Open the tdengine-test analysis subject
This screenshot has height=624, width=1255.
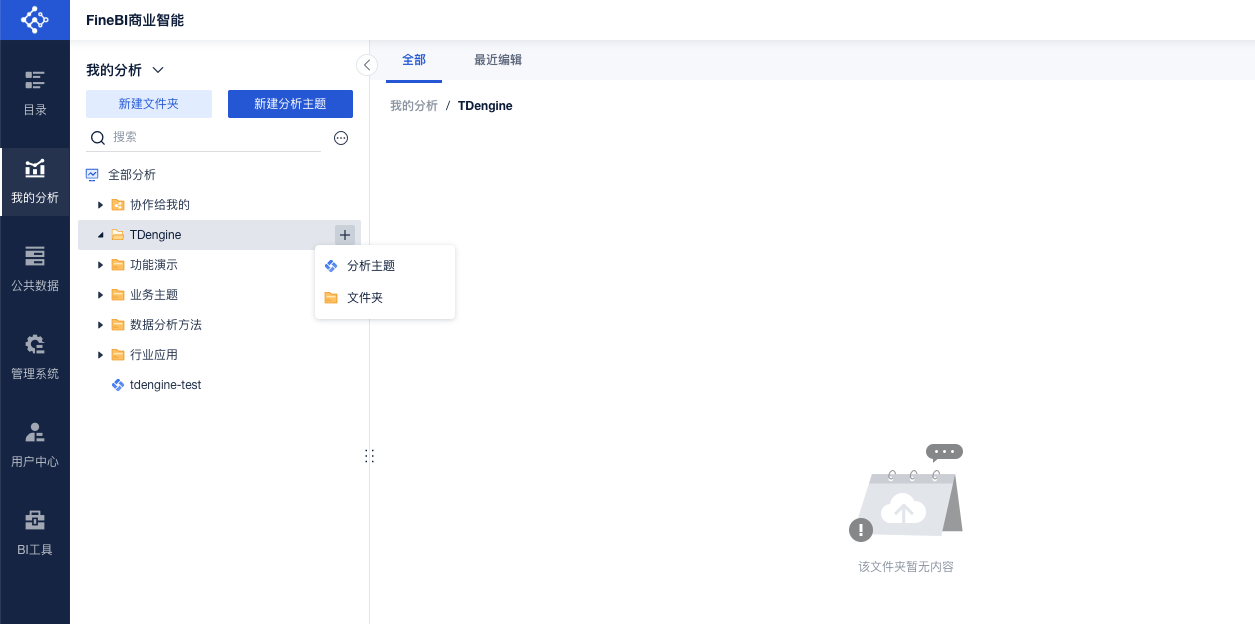tap(165, 385)
